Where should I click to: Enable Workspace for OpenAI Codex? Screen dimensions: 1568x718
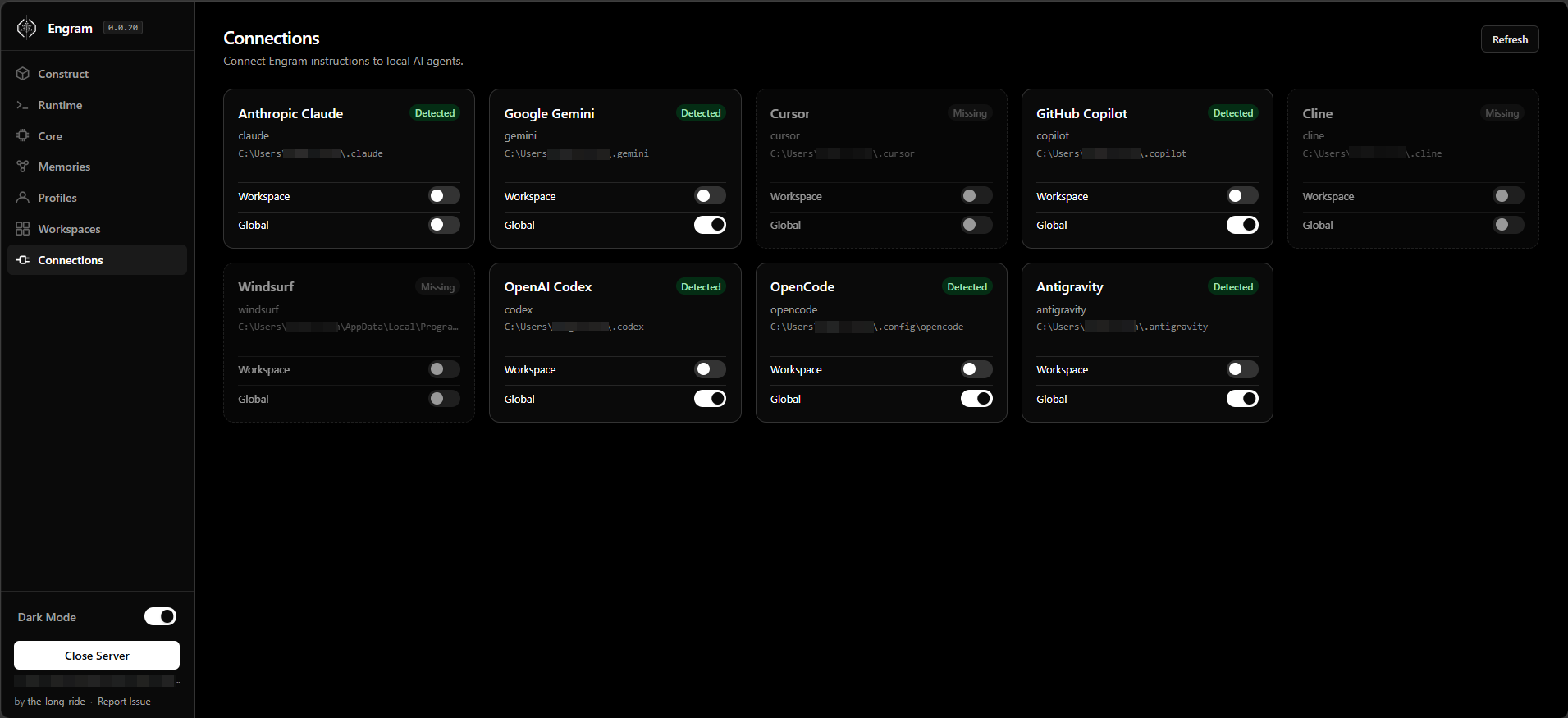[x=710, y=369]
